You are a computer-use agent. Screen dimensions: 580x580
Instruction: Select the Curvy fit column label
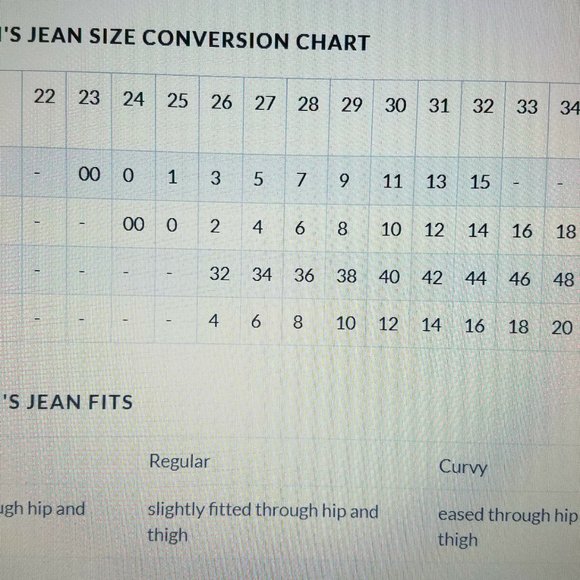coord(463,467)
